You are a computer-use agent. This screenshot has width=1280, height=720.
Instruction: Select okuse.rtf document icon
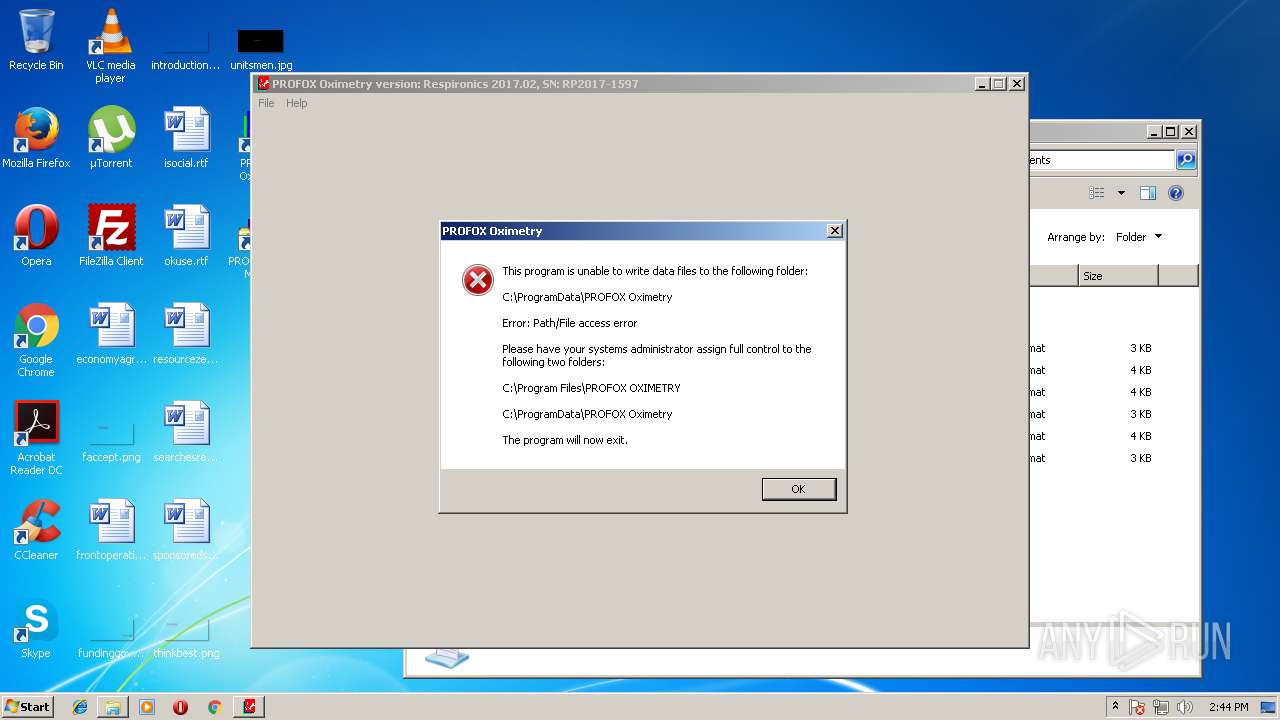tap(186, 236)
